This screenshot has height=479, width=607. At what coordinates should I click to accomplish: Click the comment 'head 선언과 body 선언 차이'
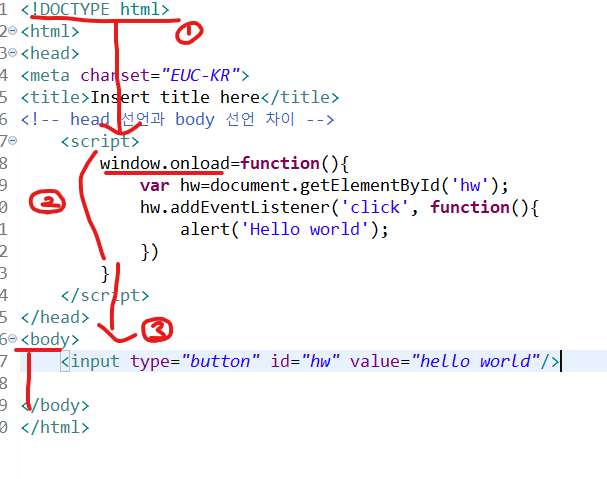pos(182,119)
